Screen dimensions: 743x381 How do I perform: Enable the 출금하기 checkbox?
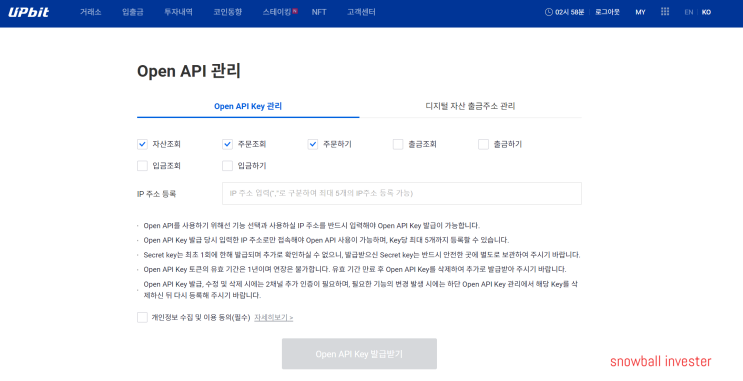tap(483, 144)
